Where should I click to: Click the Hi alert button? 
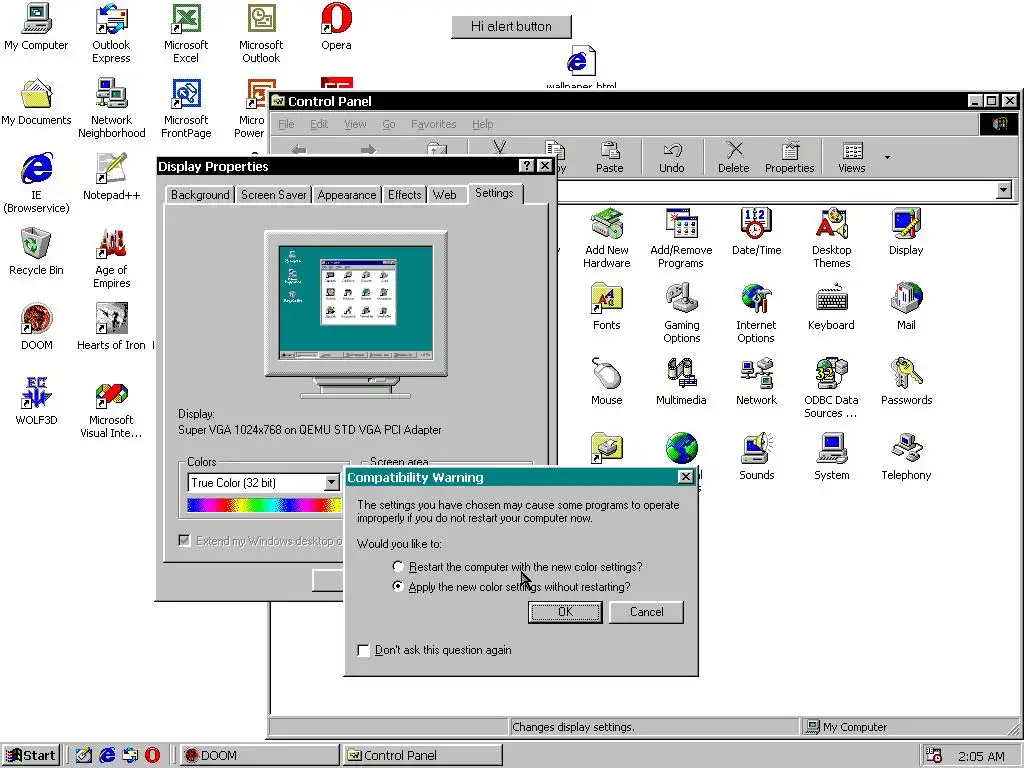point(511,27)
